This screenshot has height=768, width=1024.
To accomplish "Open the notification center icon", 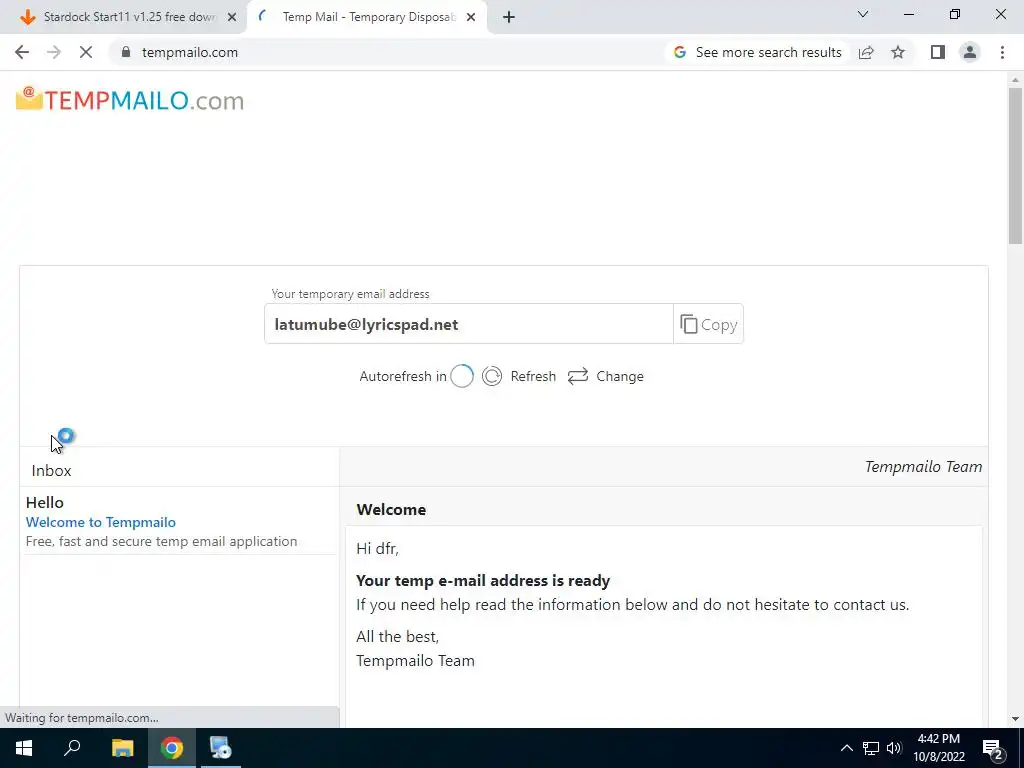I will [x=993, y=749].
